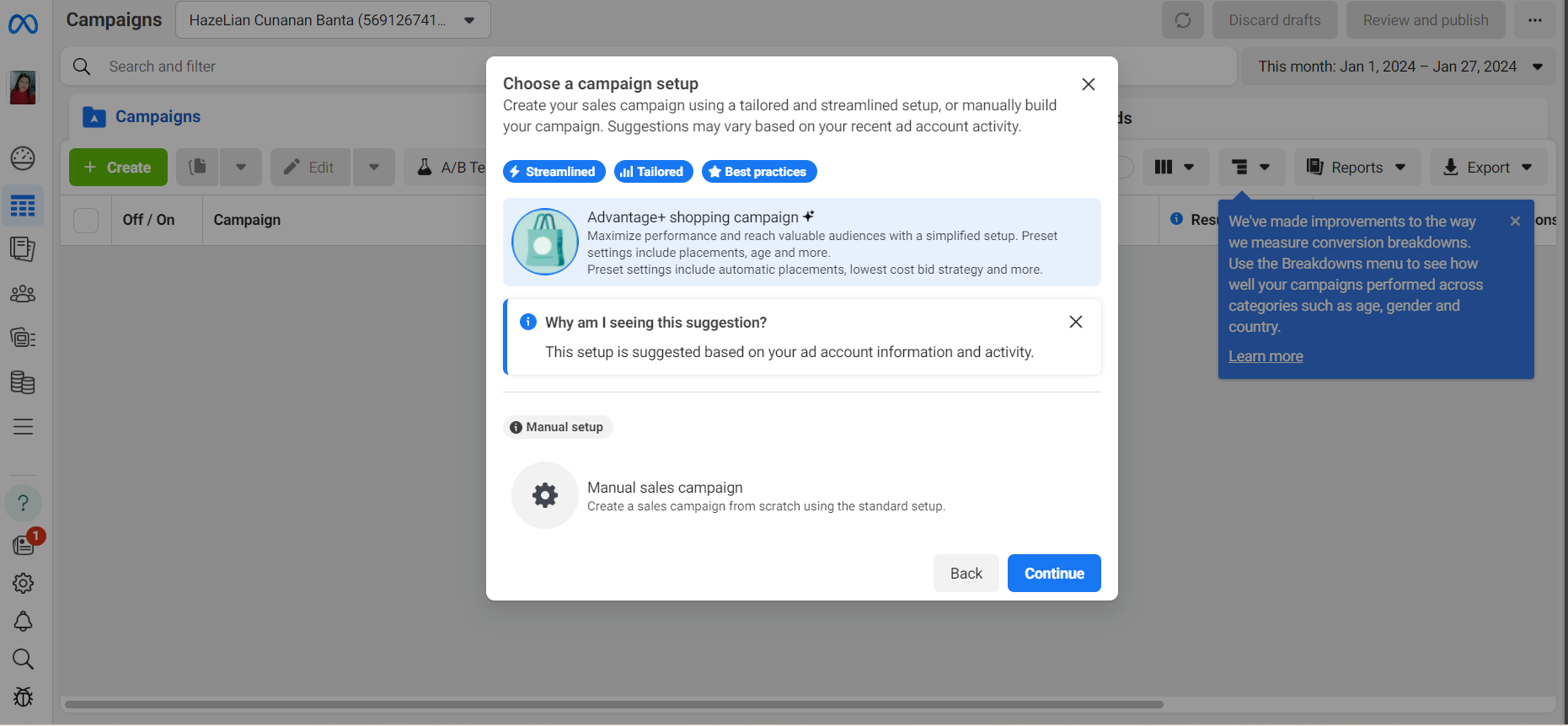Click Discard drafts button
This screenshot has height=726, width=1568.
(1274, 20)
